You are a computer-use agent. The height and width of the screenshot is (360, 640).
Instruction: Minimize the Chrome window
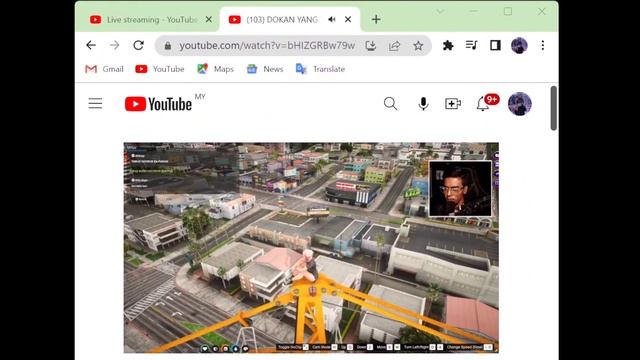(x=473, y=11)
